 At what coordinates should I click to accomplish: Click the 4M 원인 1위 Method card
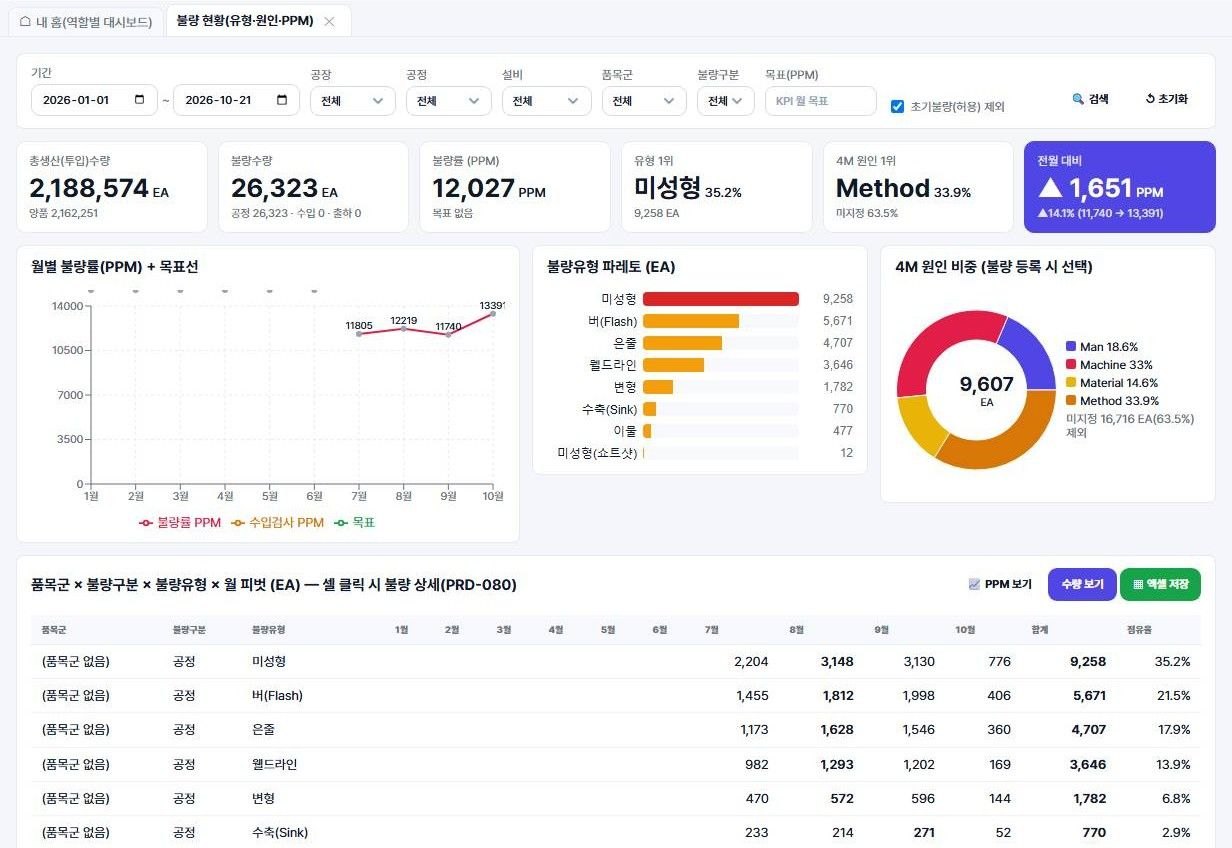point(918,187)
